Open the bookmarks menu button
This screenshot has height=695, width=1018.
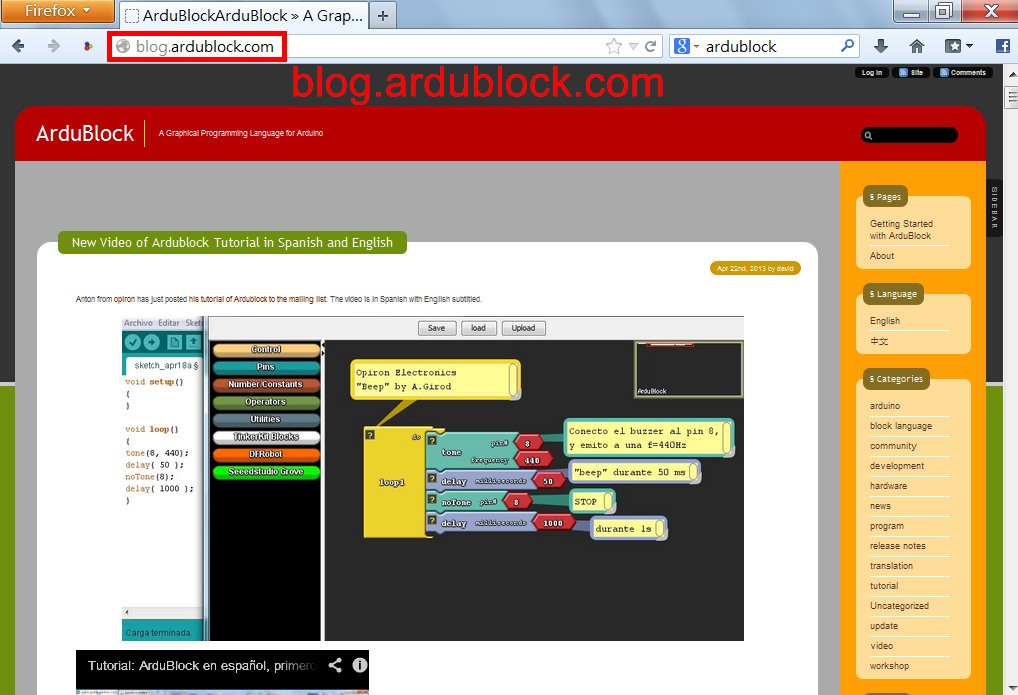click(x=958, y=46)
